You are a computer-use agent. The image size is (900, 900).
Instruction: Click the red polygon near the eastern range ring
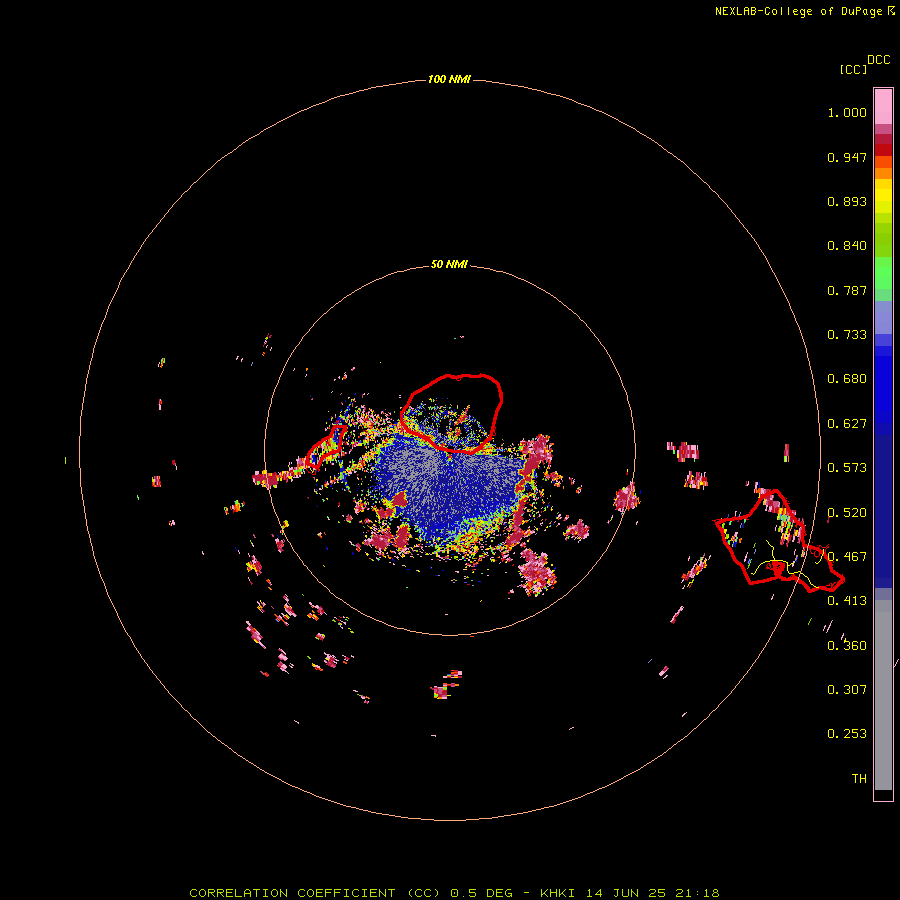pyautogui.click(x=778, y=542)
